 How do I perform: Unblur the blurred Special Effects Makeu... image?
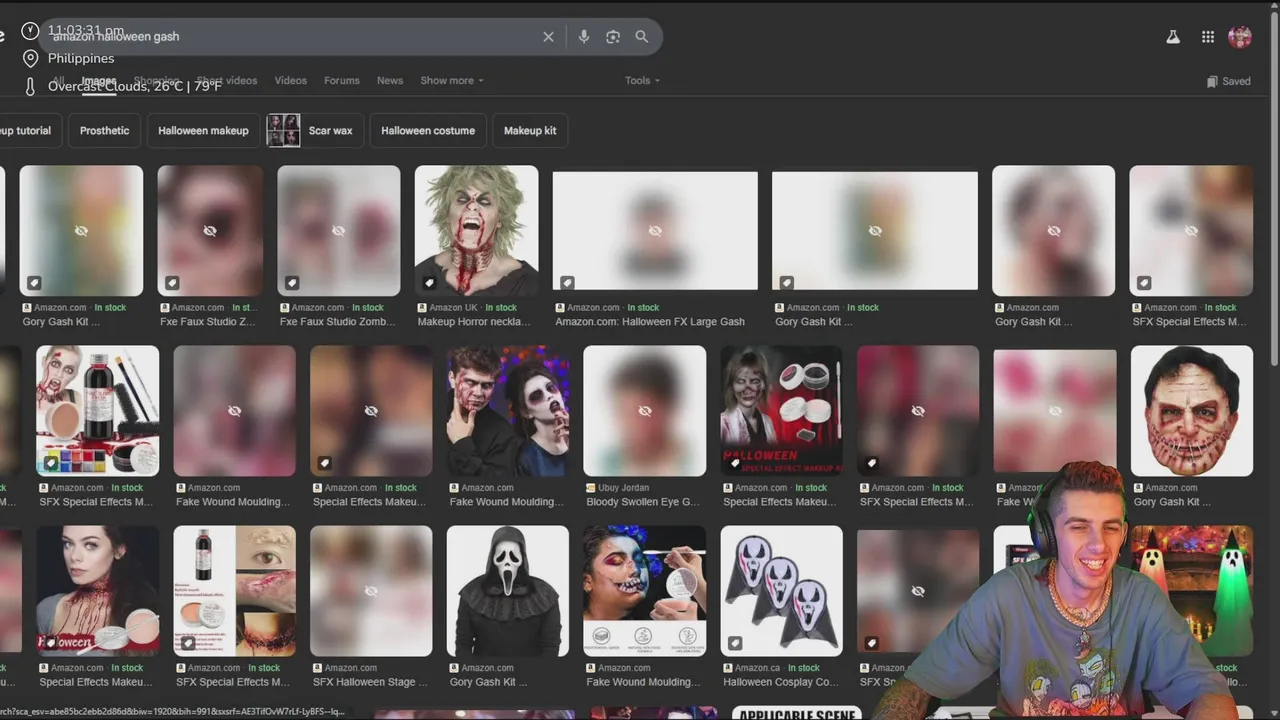tap(371, 411)
